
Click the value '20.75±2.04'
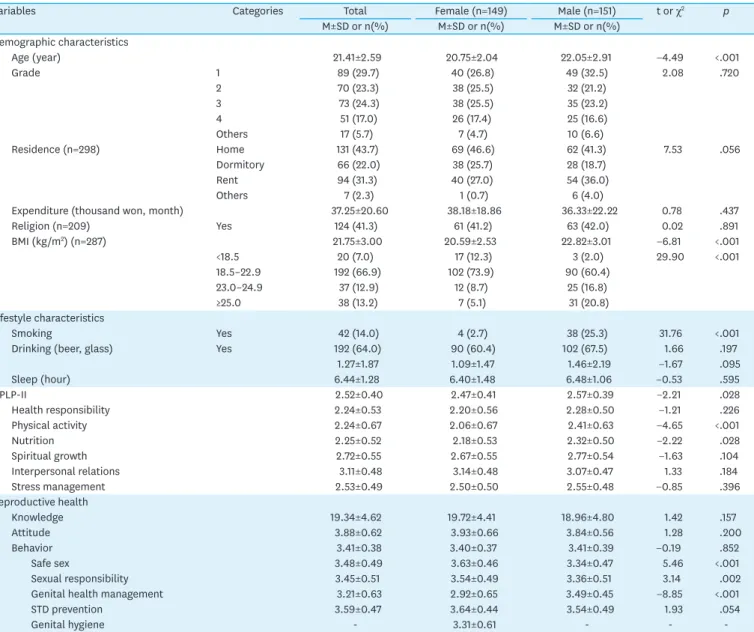click(x=471, y=58)
